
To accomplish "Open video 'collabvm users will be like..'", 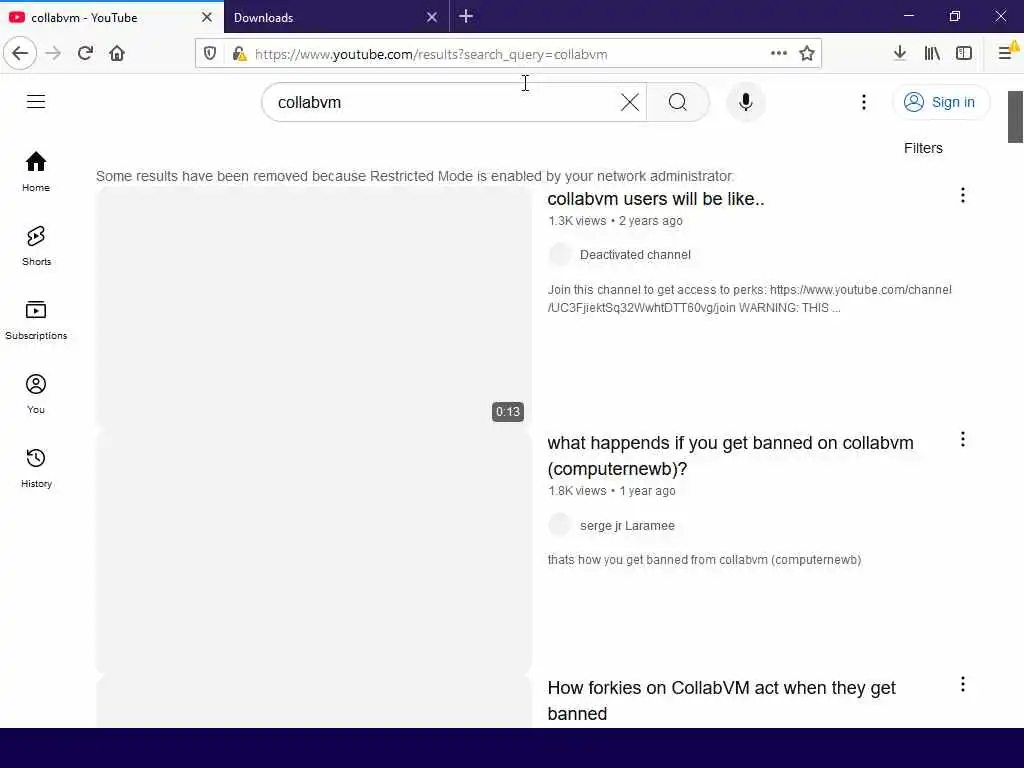I will pos(656,199).
